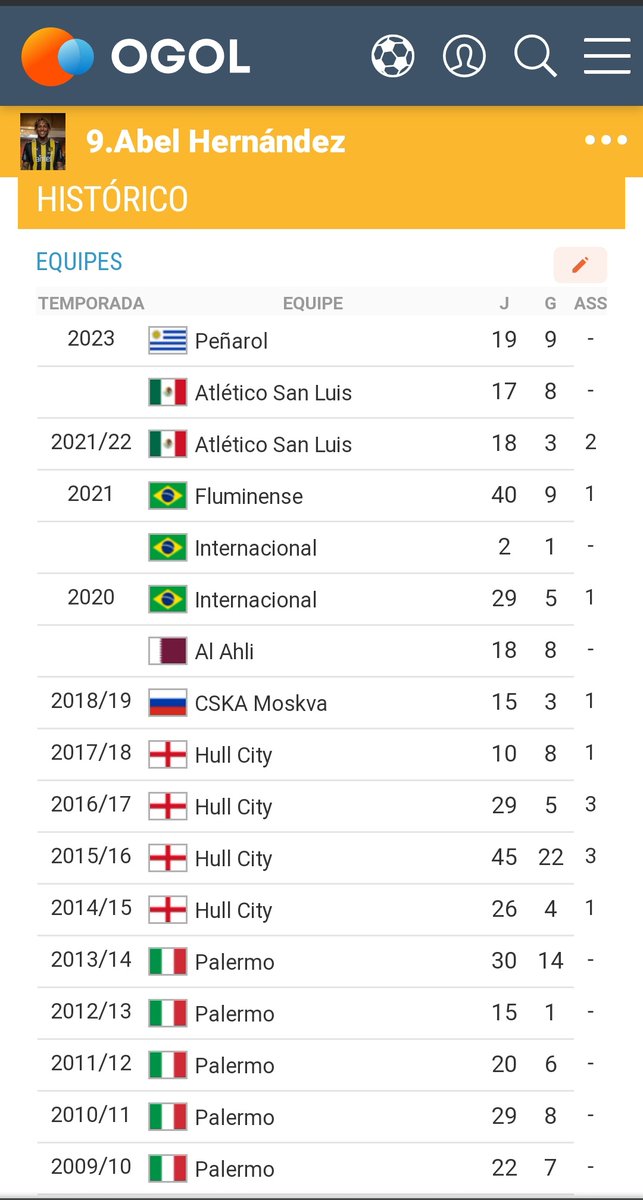Screen dimensions: 643x1200
Task: Click the Qatar flag beside Al Ahli
Action: pos(168,652)
